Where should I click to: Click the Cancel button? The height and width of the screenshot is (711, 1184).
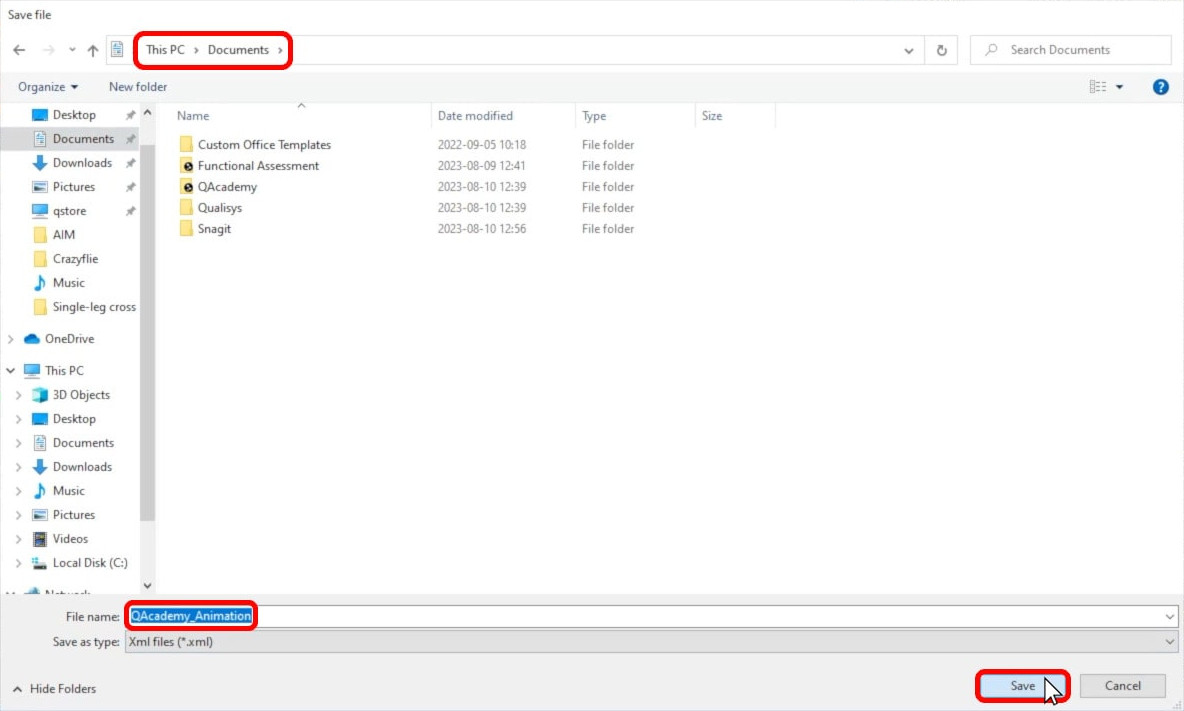coord(1122,686)
